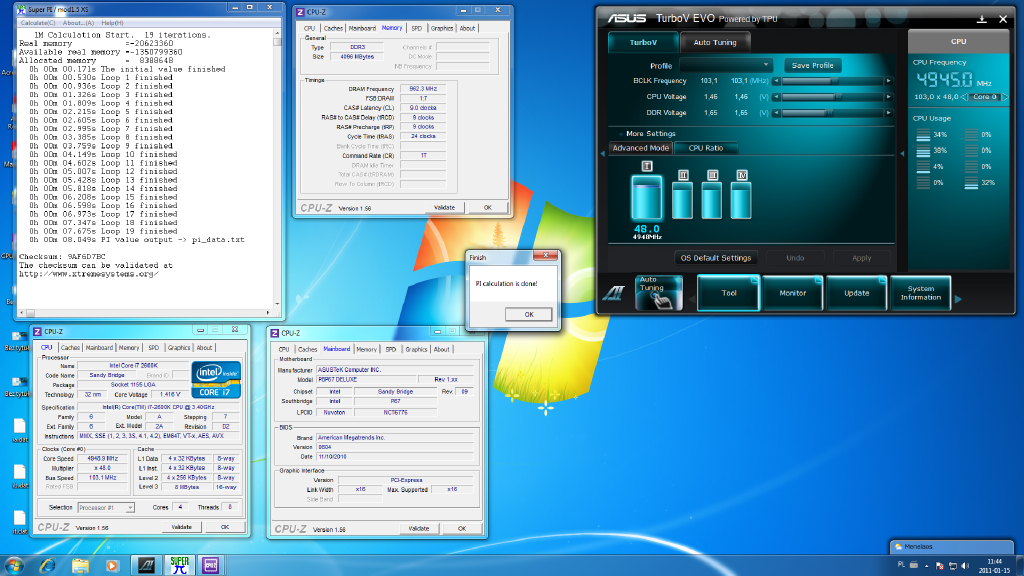Click the left-edge arrow of the TurboV panel

[602, 154]
